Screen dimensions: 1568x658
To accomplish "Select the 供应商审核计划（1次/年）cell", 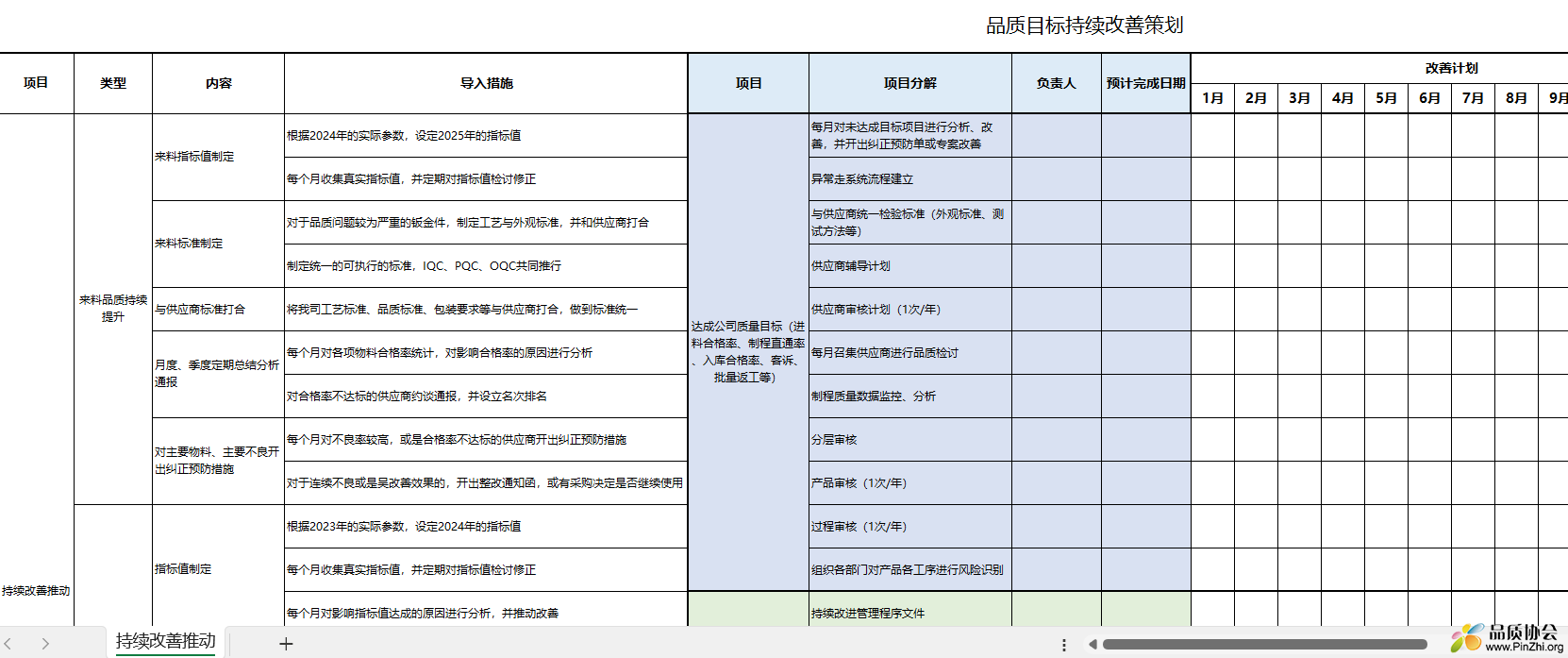I will click(910, 310).
